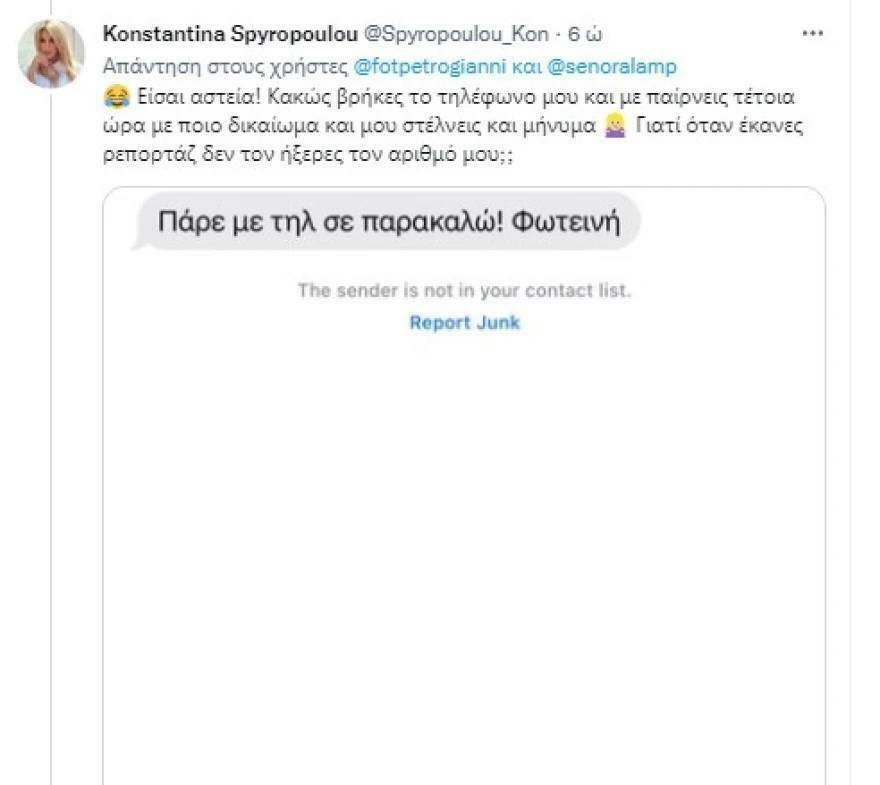This screenshot has width=880, height=785.
Task: Open the tweet via the 6 ώ timestamp
Action: (585, 34)
